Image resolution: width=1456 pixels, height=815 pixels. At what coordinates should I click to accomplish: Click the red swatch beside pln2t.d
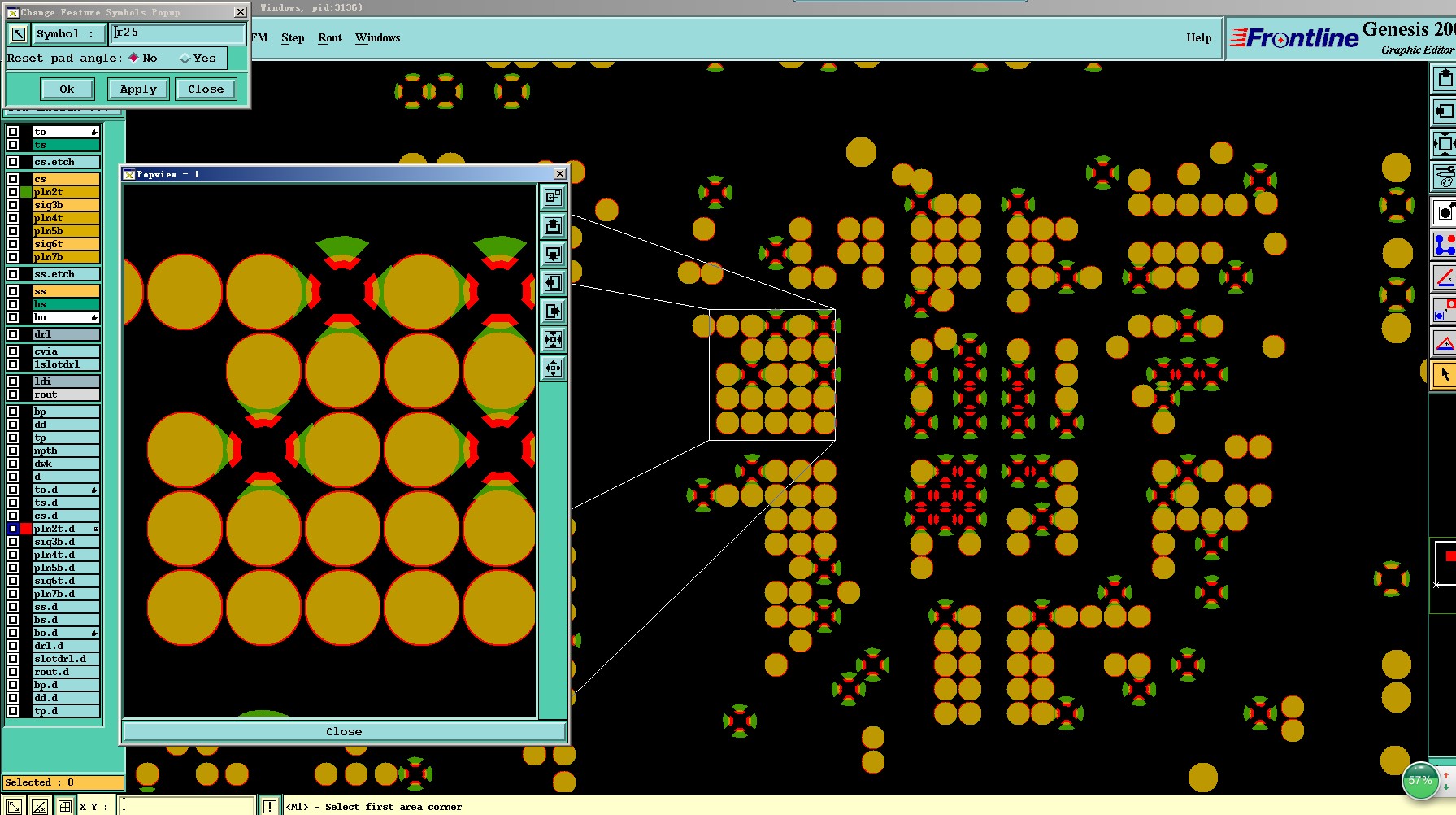tap(26, 529)
